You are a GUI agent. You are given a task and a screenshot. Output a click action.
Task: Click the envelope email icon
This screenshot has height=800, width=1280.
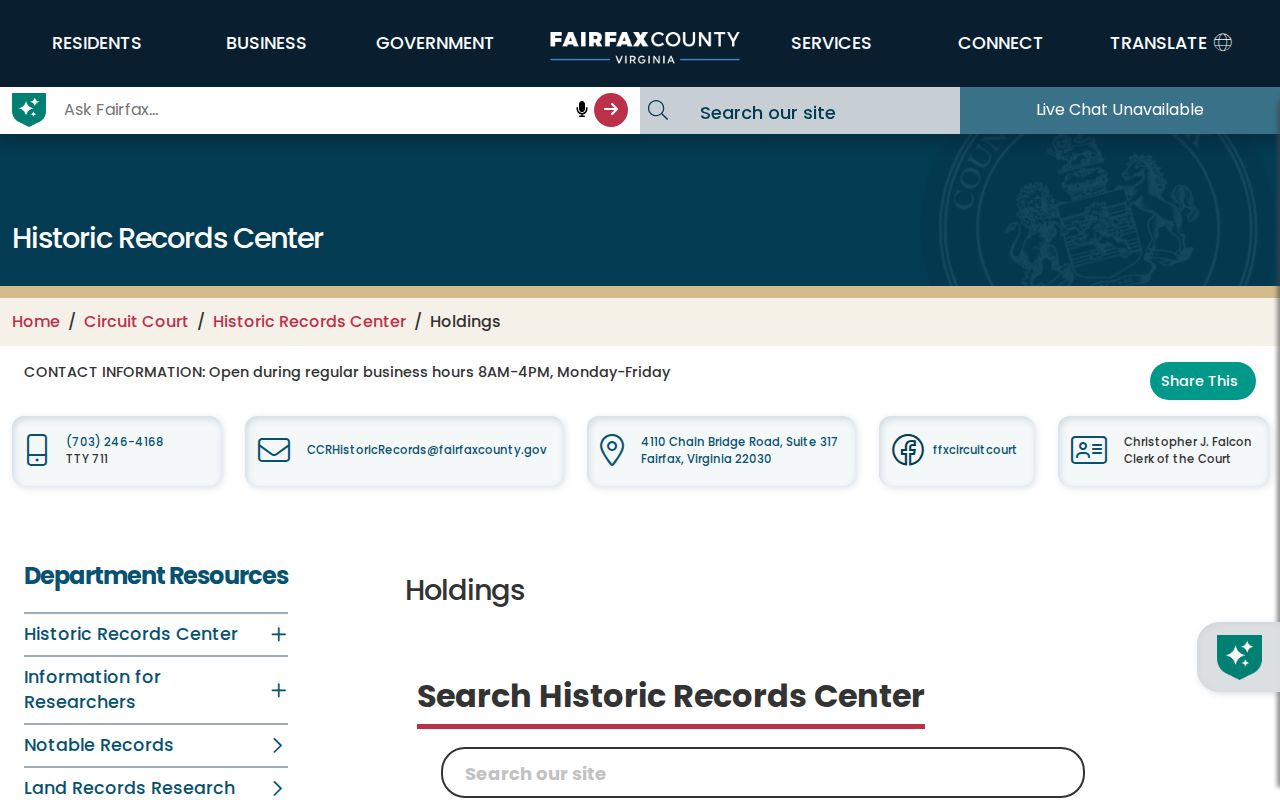coord(274,450)
